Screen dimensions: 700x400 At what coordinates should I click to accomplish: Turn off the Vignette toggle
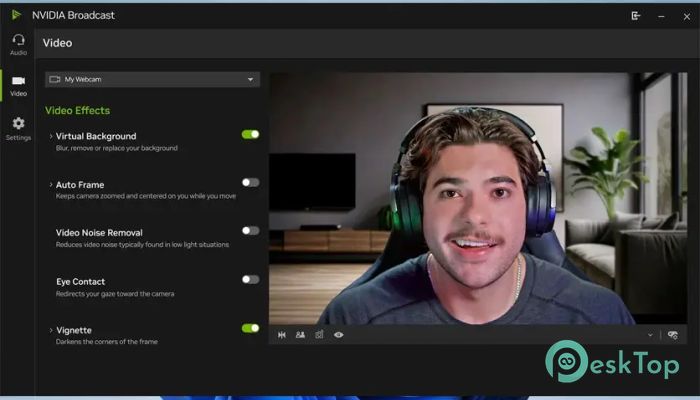click(250, 328)
